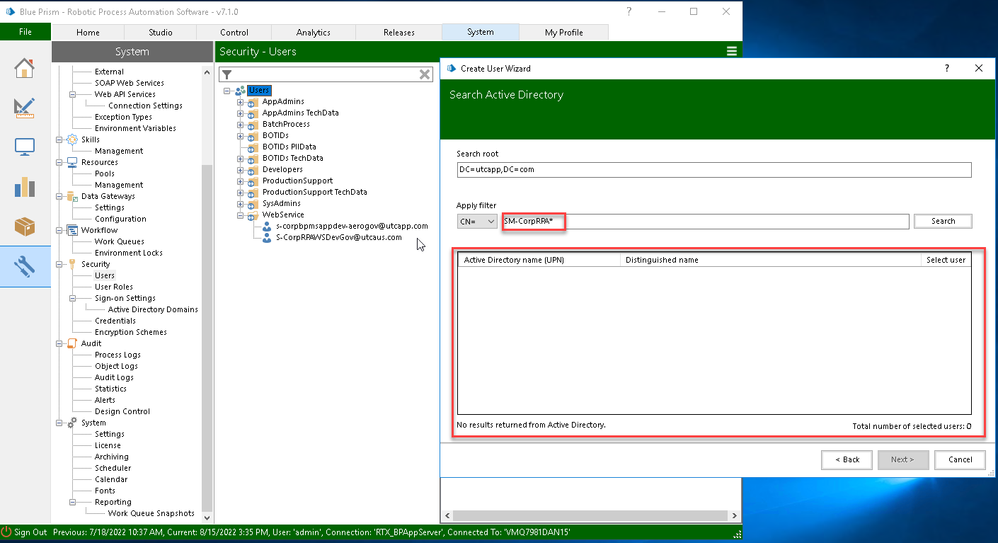Click the System tree scroll down arrow
The width and height of the screenshot is (998, 543).
click(207, 518)
